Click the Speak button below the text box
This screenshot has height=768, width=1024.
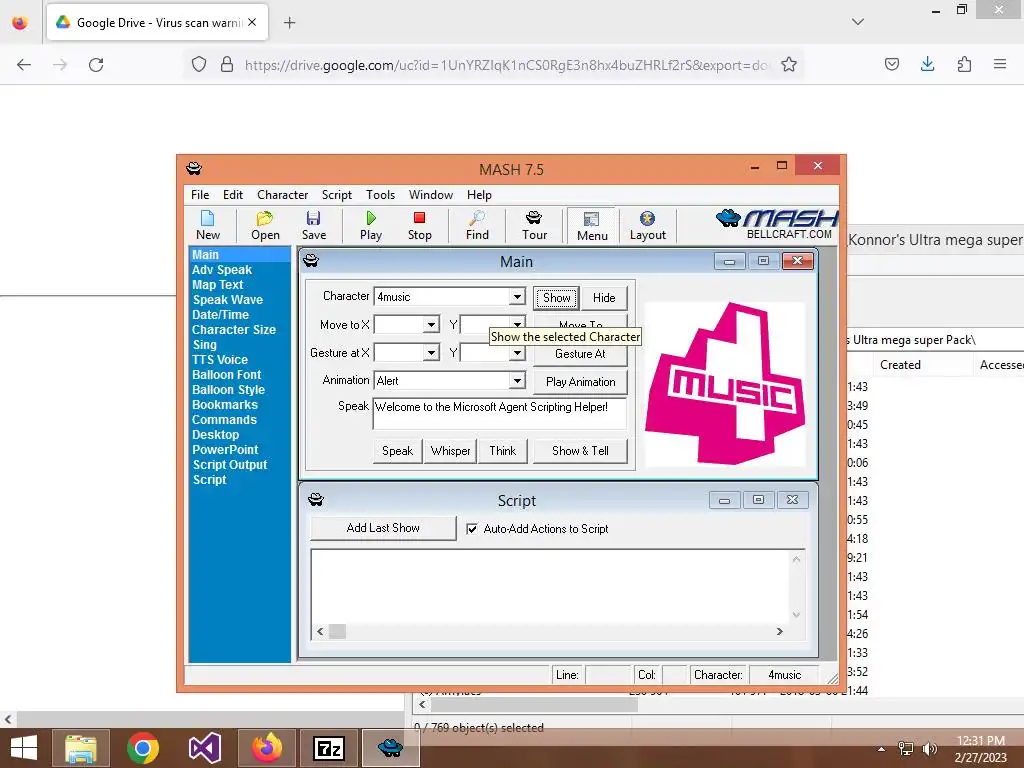coord(397,451)
